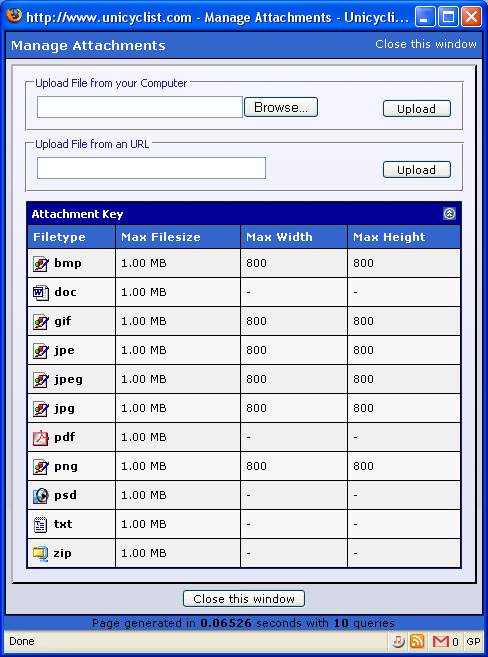Screen dimensions: 488x657
Task: Click the bmp filetype icon
Action: click(41, 264)
